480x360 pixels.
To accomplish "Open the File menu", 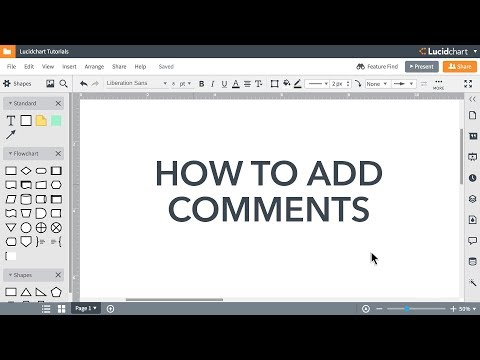I will (x=11, y=67).
